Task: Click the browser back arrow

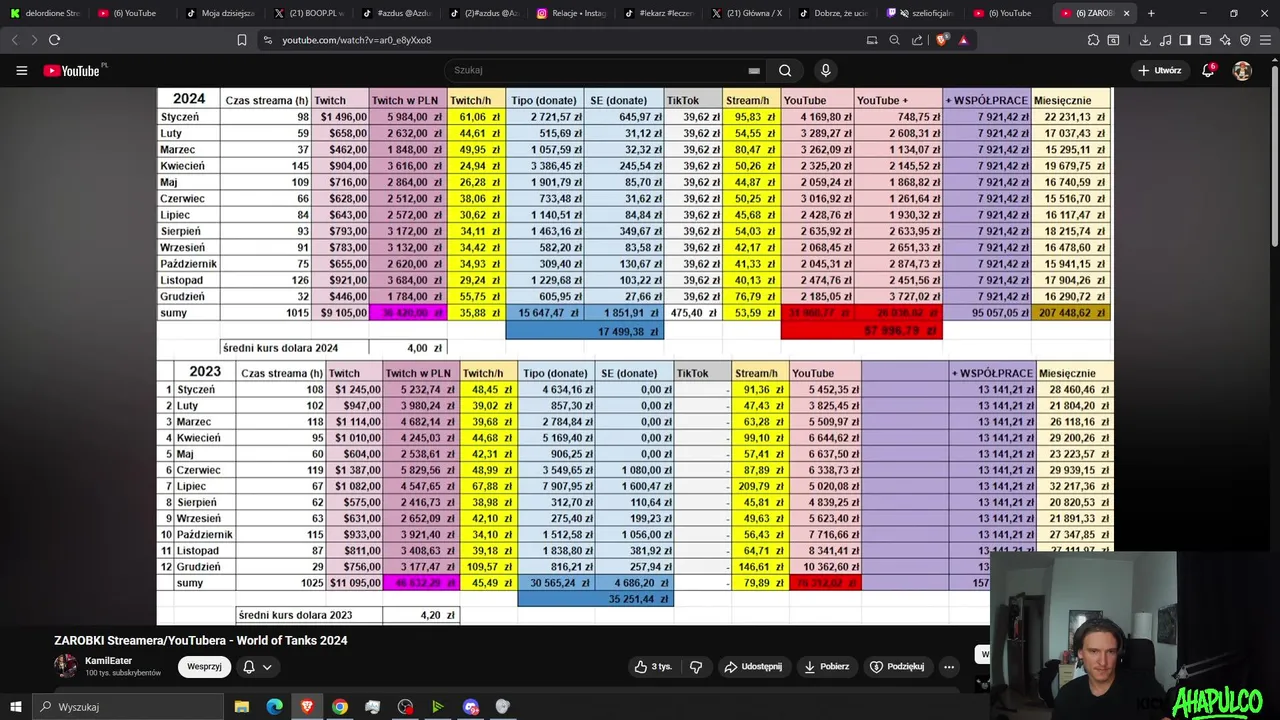Action: tap(14, 40)
